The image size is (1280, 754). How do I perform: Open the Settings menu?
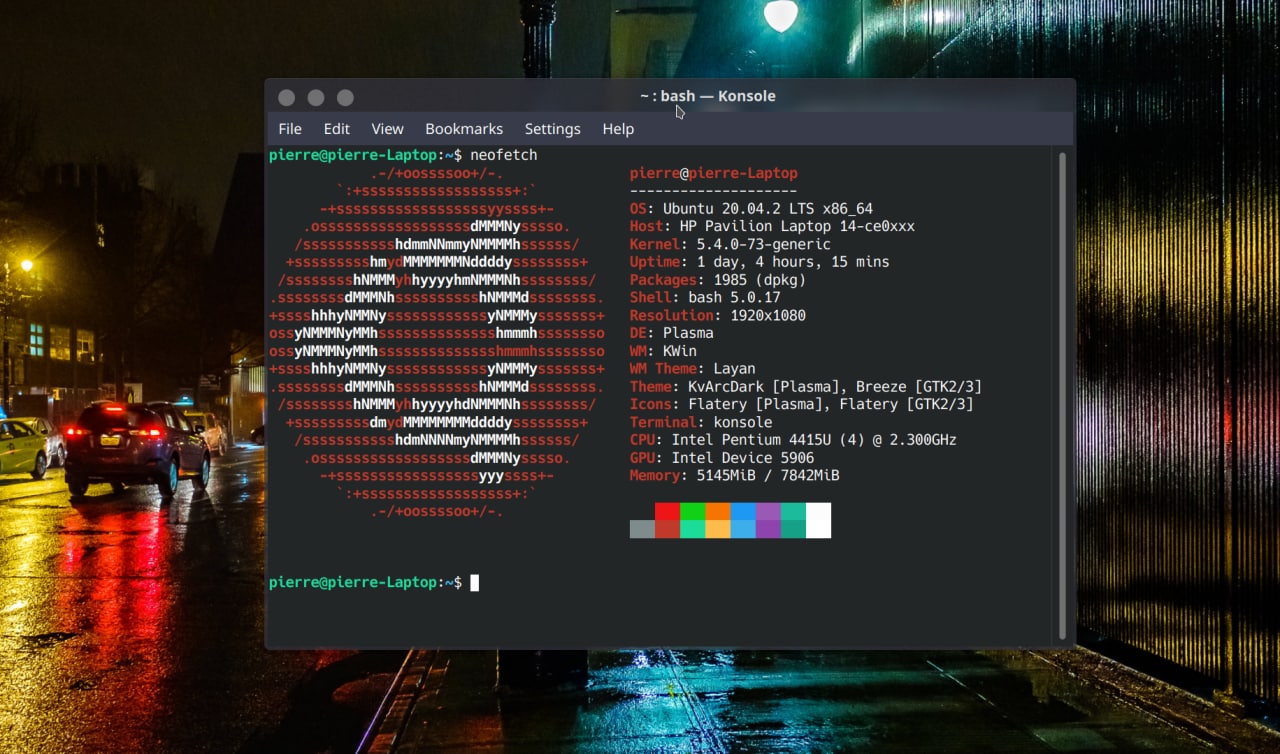pos(552,129)
